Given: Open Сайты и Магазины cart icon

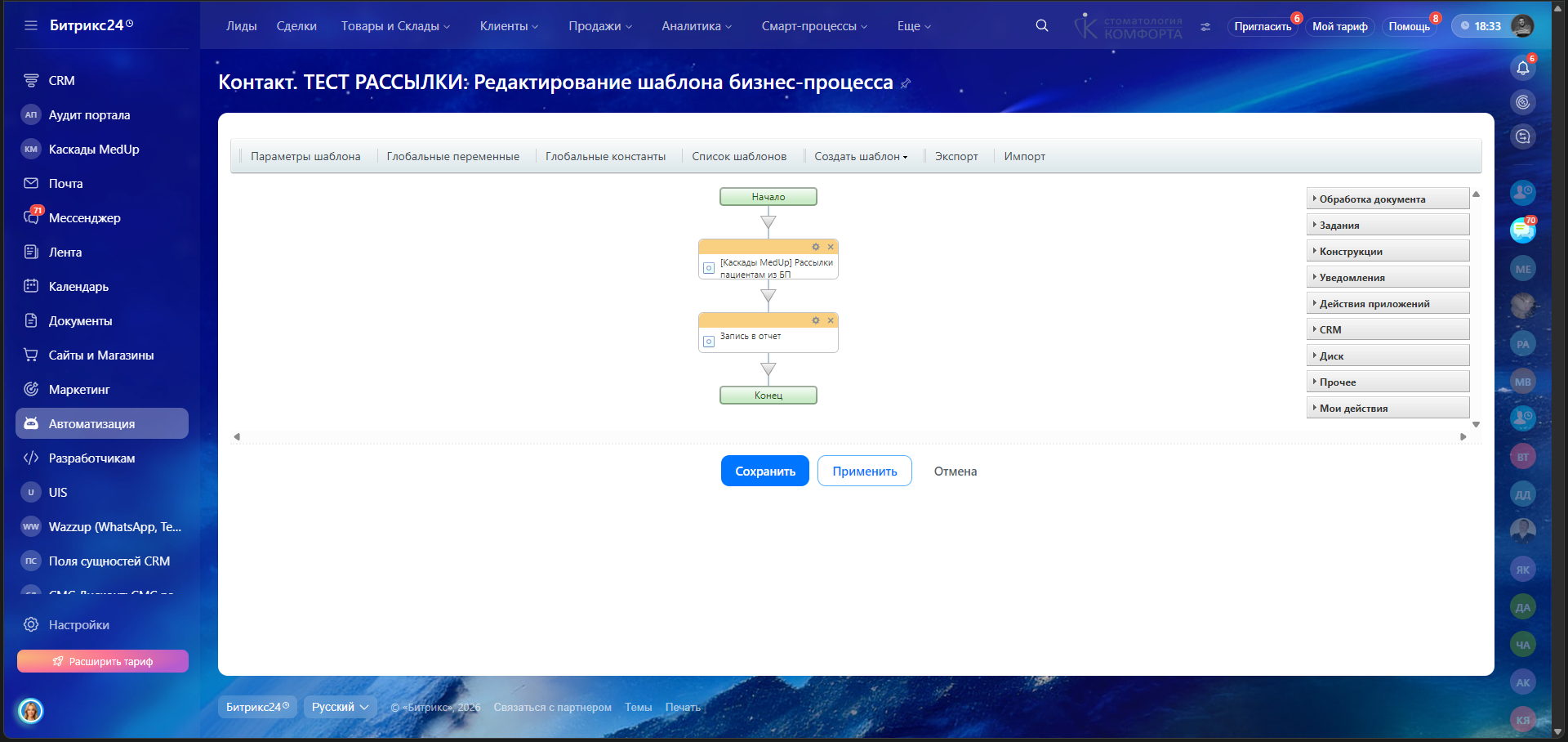Looking at the screenshot, I should [31, 355].
